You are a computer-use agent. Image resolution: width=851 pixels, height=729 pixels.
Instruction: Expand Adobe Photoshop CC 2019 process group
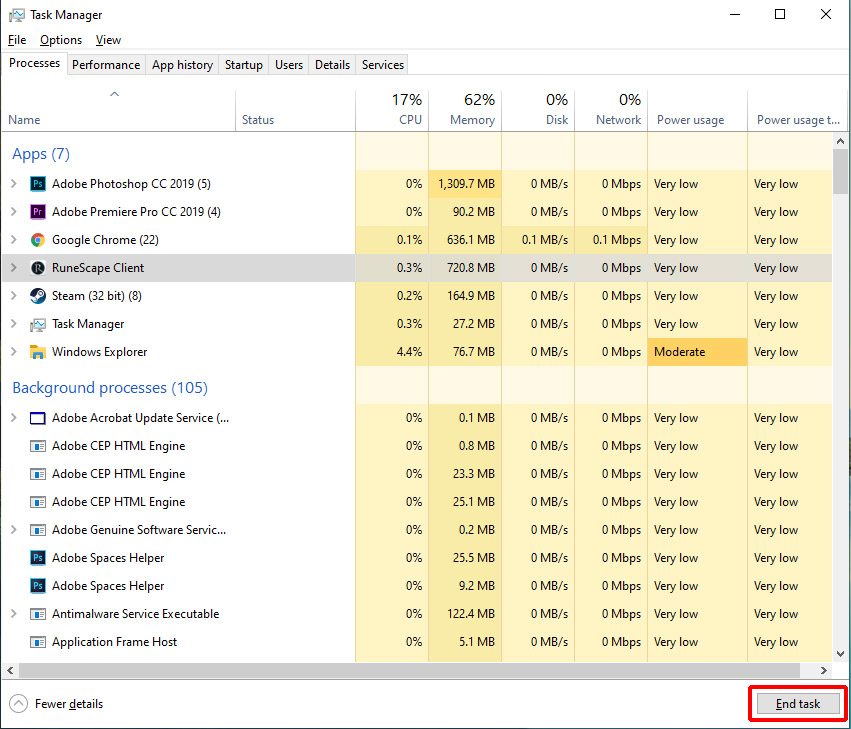pos(14,183)
